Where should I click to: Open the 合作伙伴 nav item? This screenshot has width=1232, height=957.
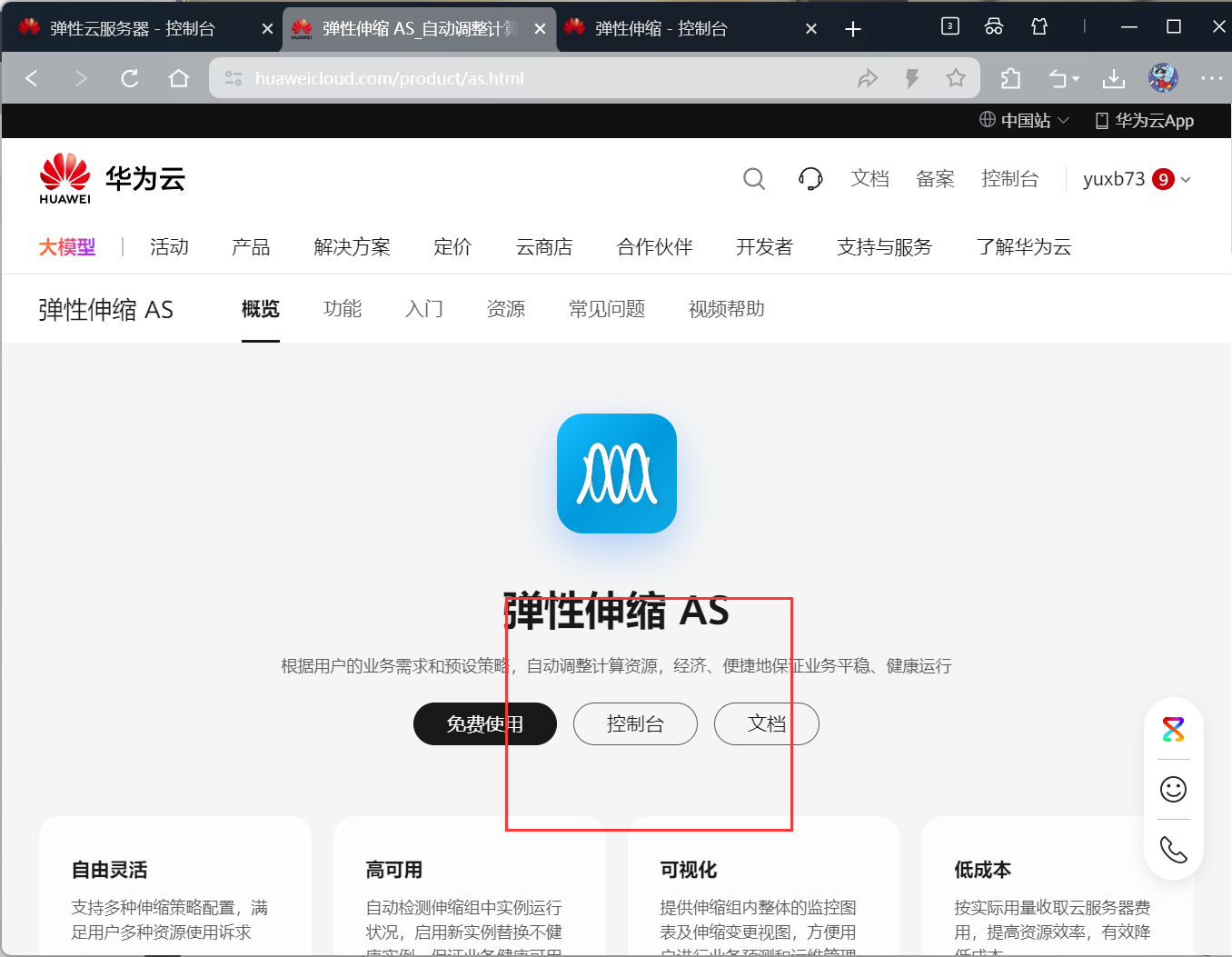(x=654, y=247)
